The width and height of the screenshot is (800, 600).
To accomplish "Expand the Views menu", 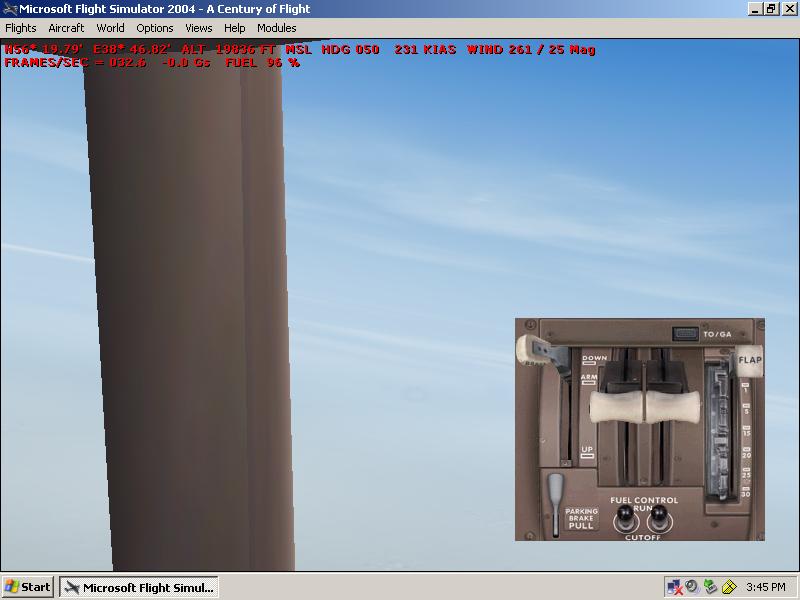I will [x=198, y=28].
